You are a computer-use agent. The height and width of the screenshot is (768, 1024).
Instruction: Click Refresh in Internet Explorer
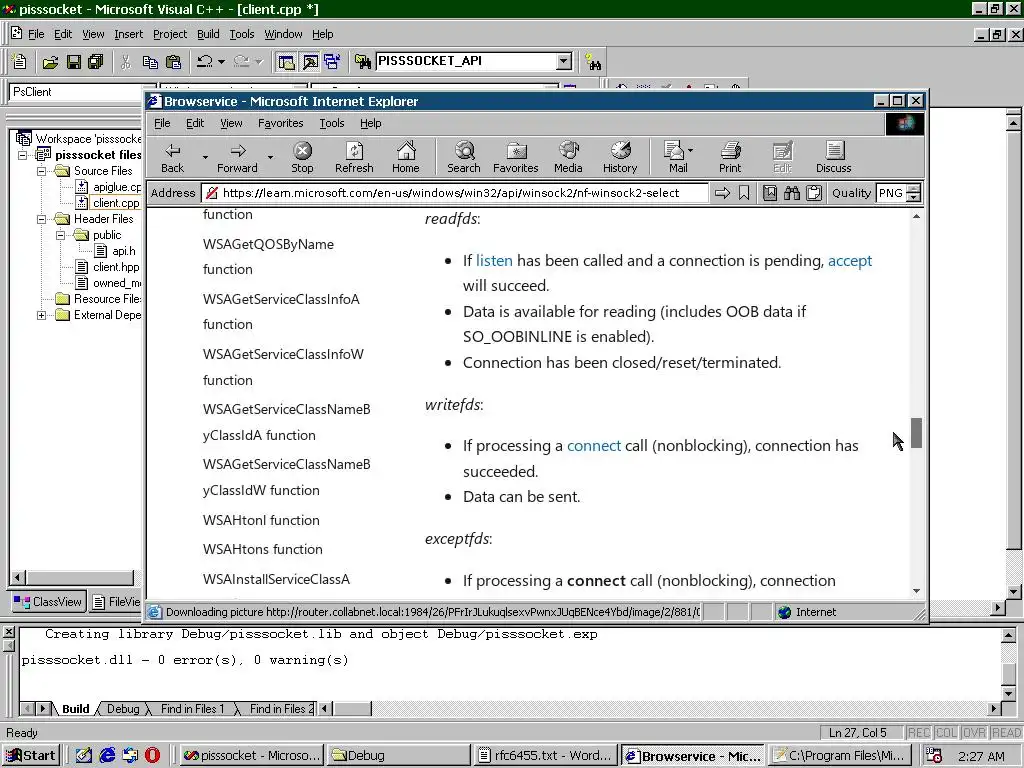click(x=354, y=158)
